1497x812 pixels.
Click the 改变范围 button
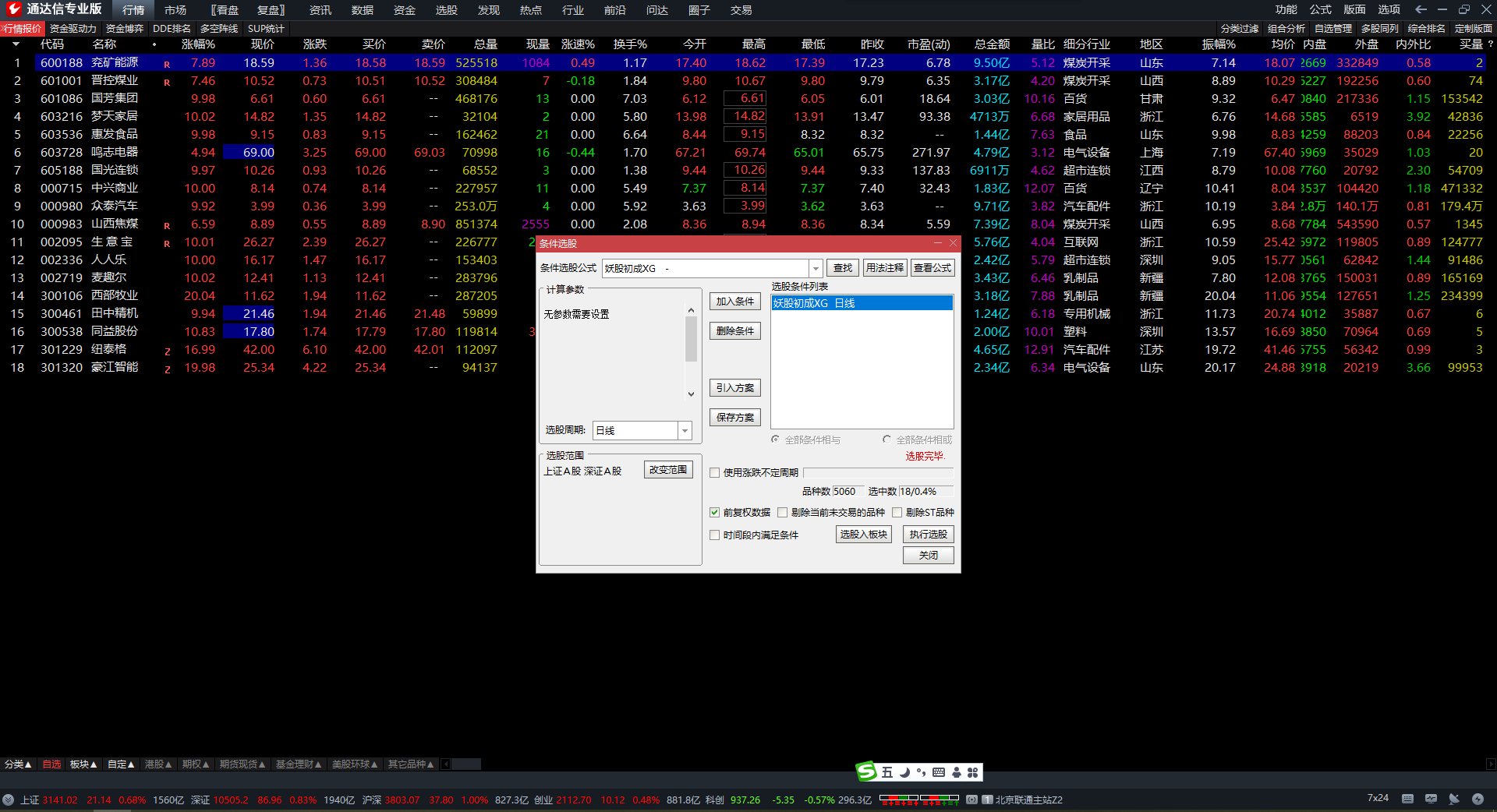click(668, 470)
